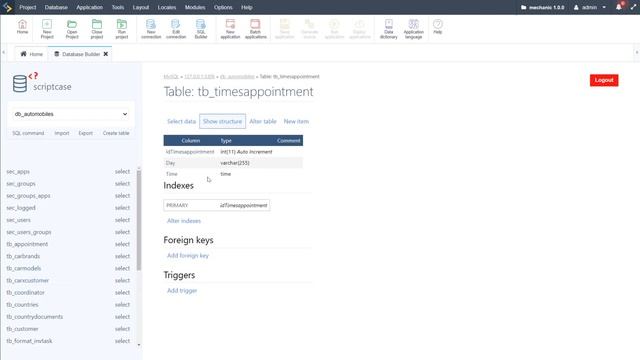Viewport: 640px width, 360px height.
Task: Click the Open Project toolbar icon
Action: point(72,29)
